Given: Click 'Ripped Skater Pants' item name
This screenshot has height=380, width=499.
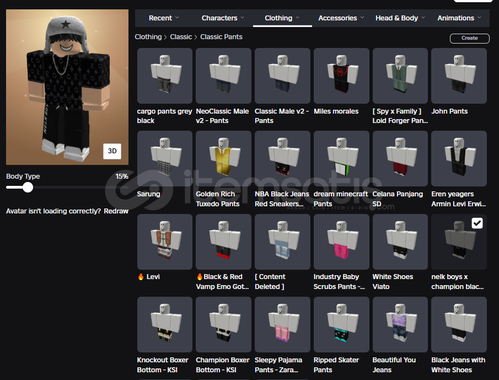Looking at the screenshot, I should 336,365.
